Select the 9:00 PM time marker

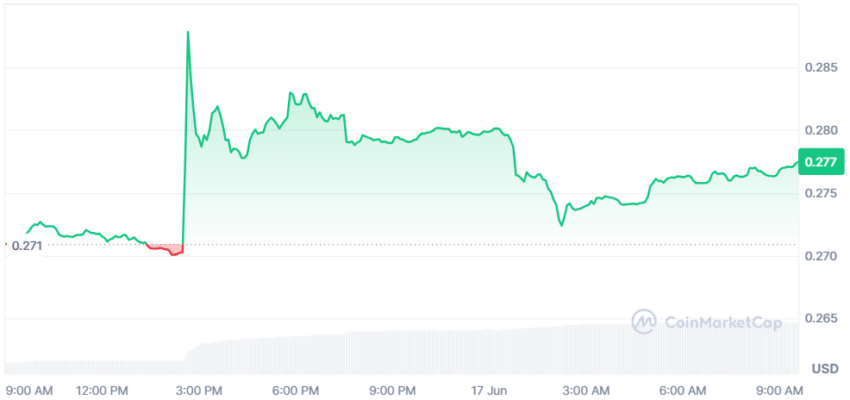click(x=392, y=390)
